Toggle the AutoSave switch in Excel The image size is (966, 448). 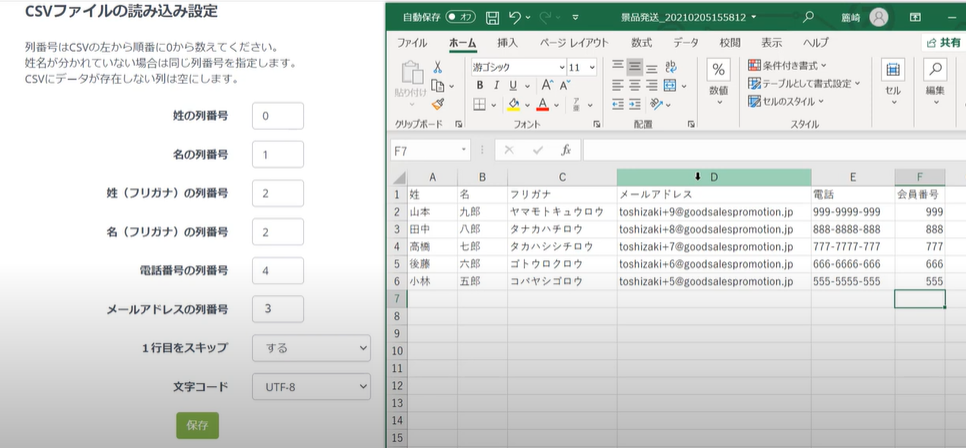(461, 17)
